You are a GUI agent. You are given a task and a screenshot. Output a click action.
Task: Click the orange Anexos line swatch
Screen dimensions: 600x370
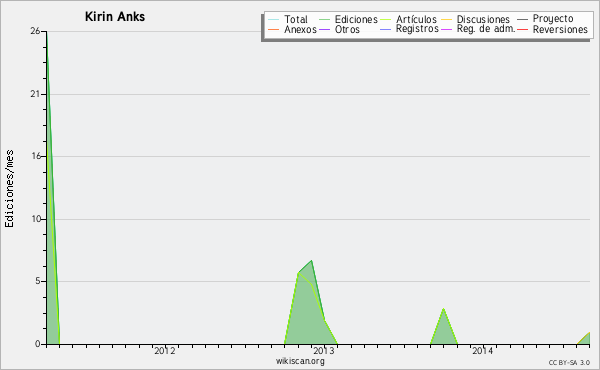click(274, 29)
